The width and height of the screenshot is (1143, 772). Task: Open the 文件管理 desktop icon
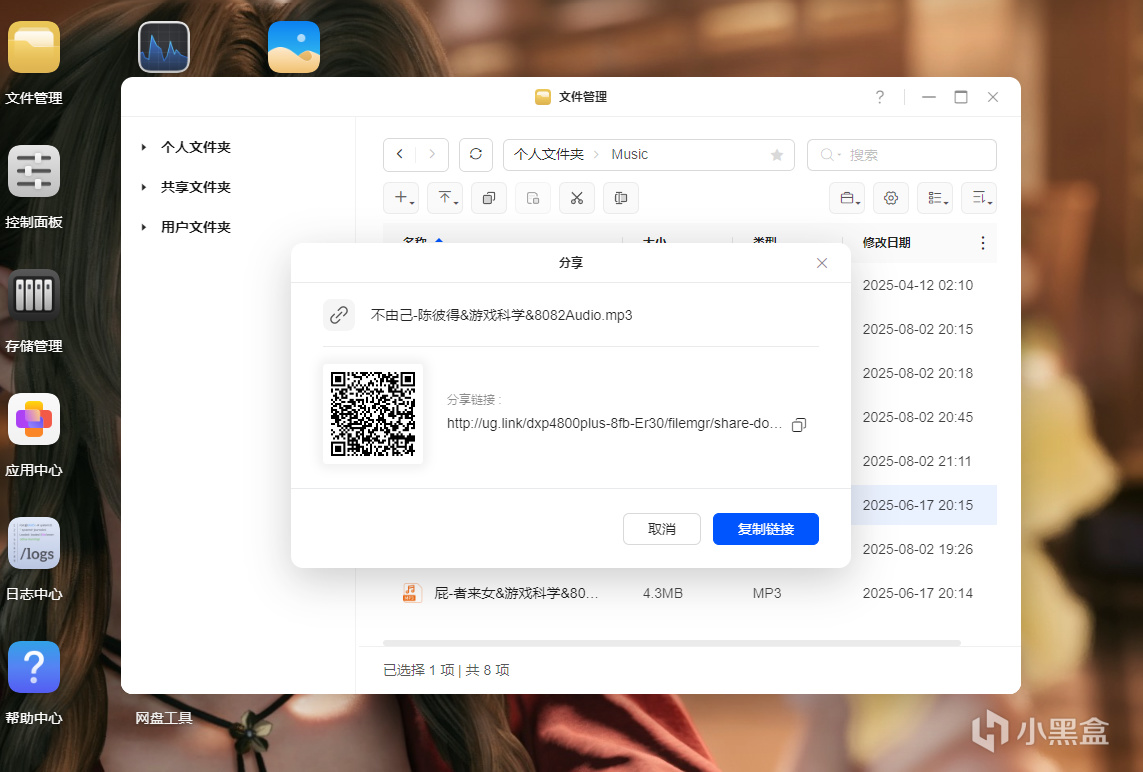click(34, 47)
